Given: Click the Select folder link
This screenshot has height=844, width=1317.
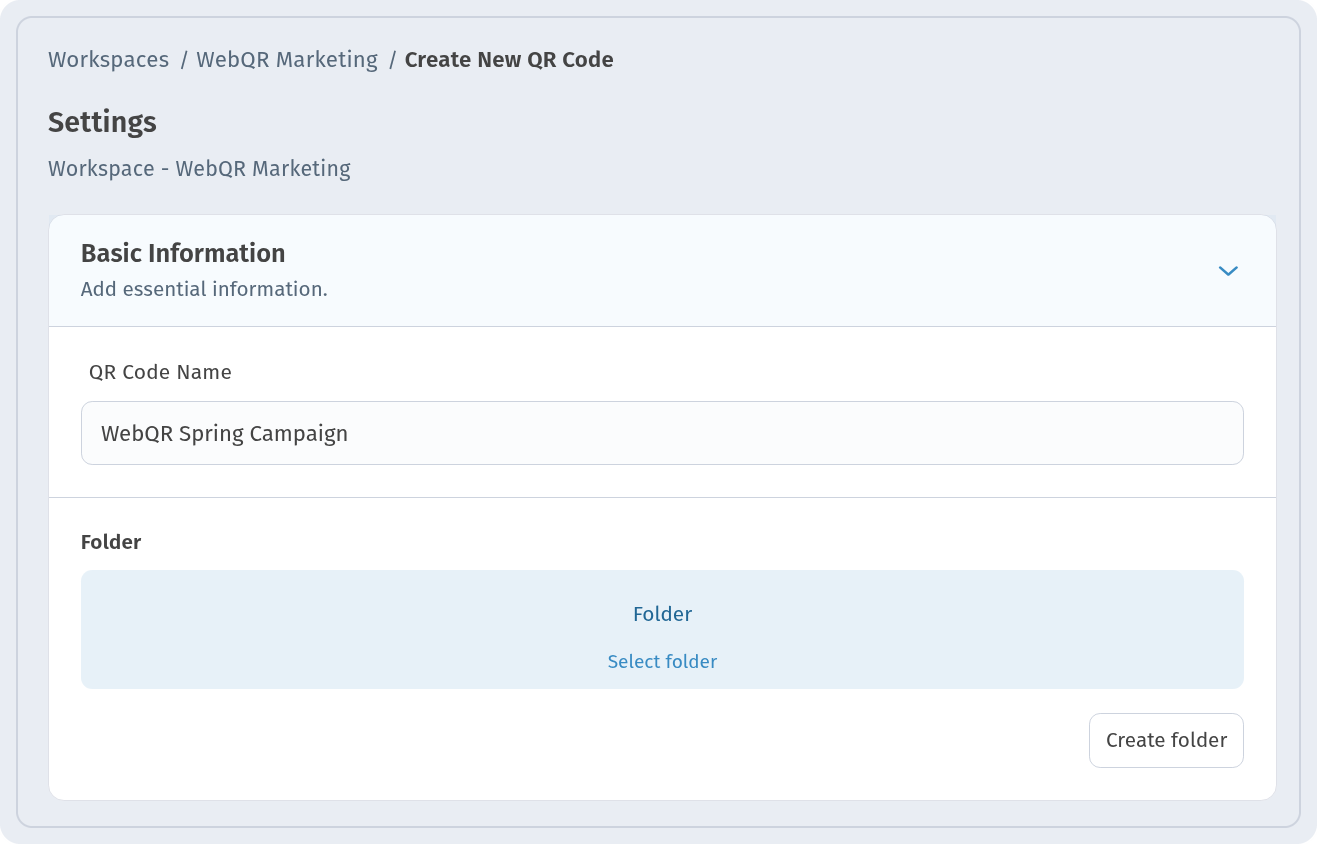Looking at the screenshot, I should pos(662,662).
